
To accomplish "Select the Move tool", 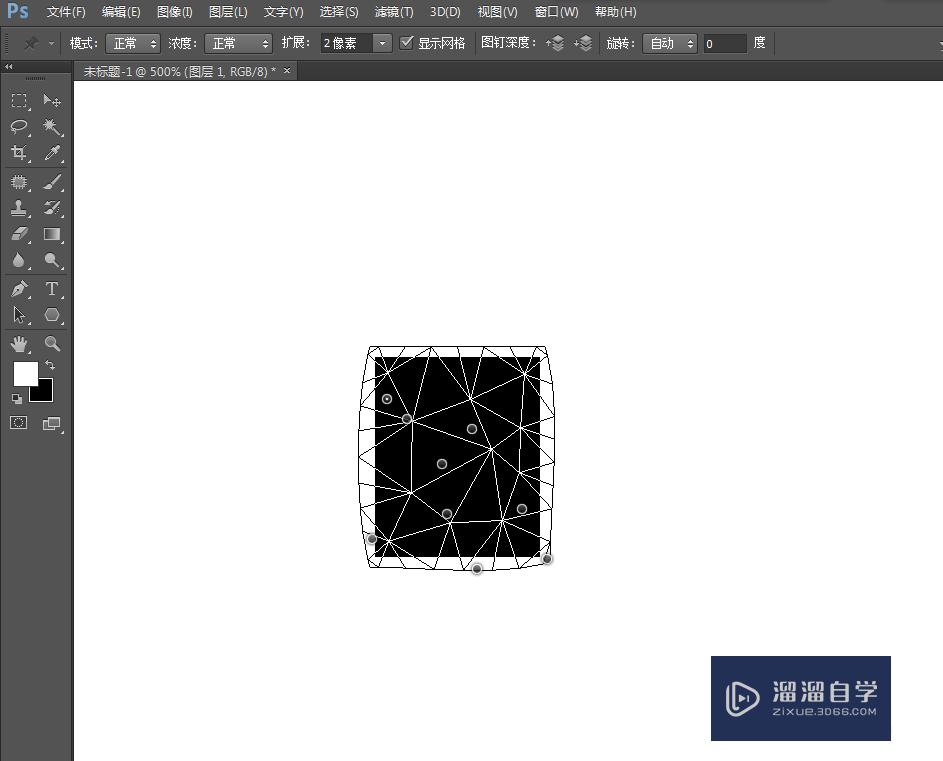I will pyautogui.click(x=52, y=100).
